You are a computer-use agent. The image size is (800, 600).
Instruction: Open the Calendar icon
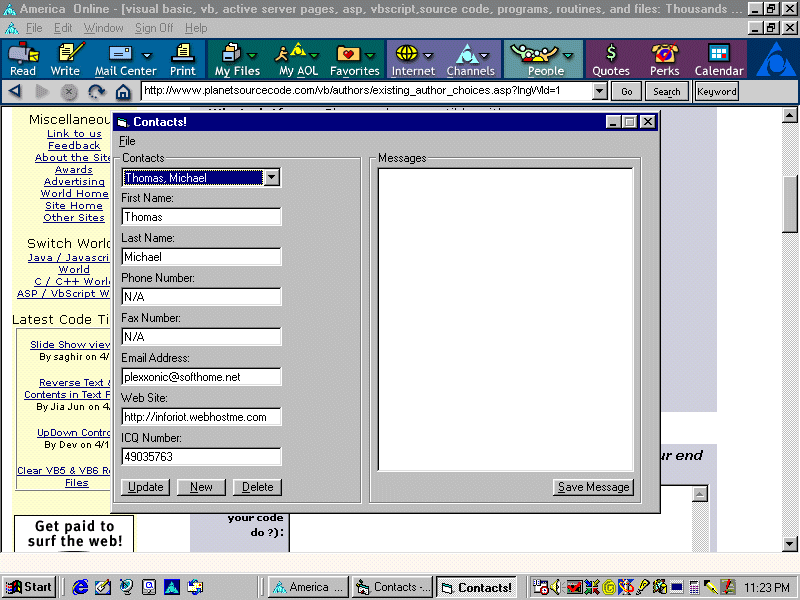pyautogui.click(x=719, y=59)
